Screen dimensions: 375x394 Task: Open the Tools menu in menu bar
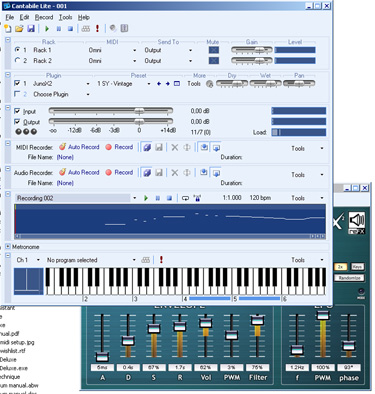[x=66, y=17]
